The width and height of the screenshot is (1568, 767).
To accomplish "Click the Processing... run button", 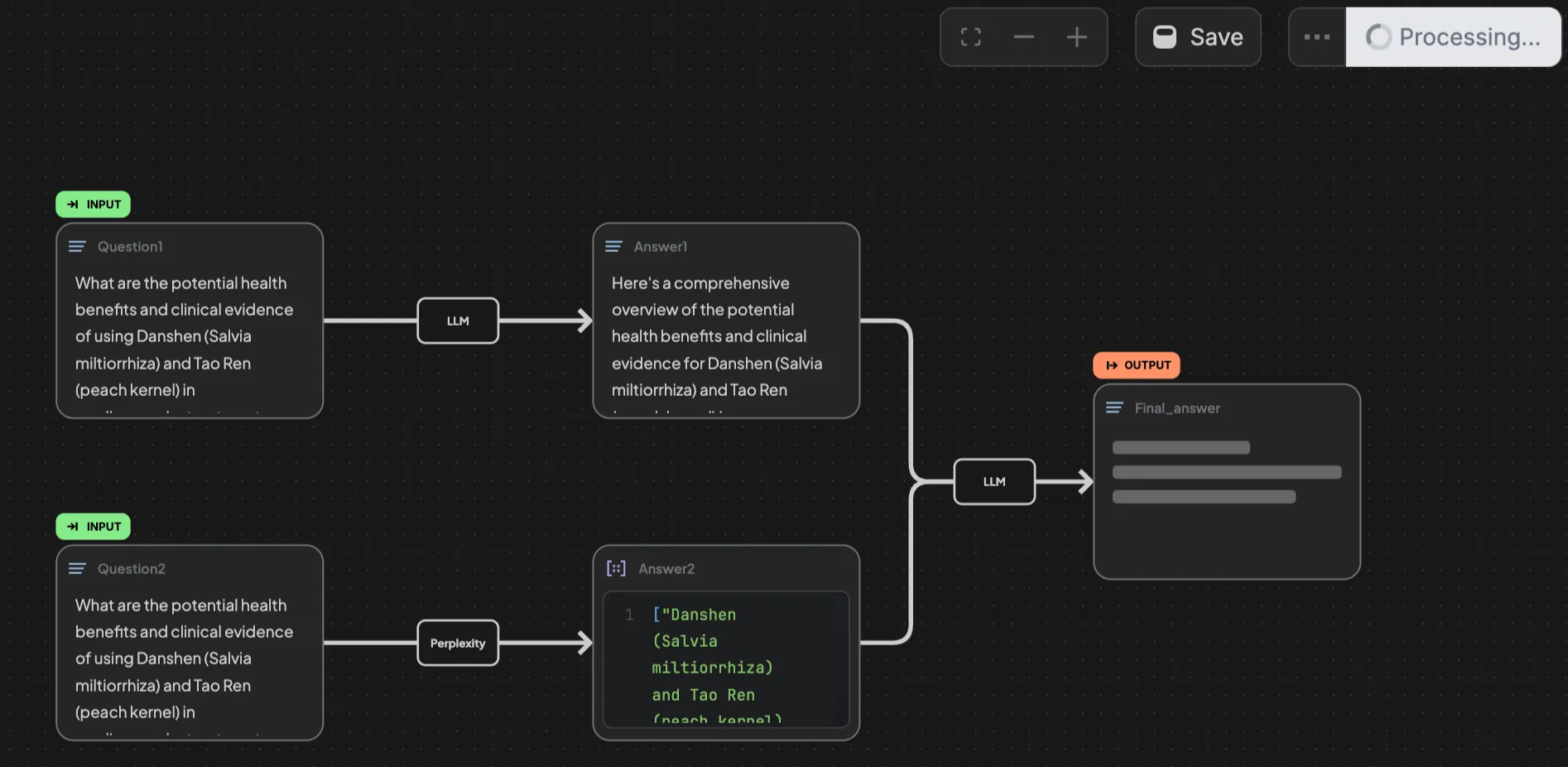I will pyautogui.click(x=1453, y=37).
